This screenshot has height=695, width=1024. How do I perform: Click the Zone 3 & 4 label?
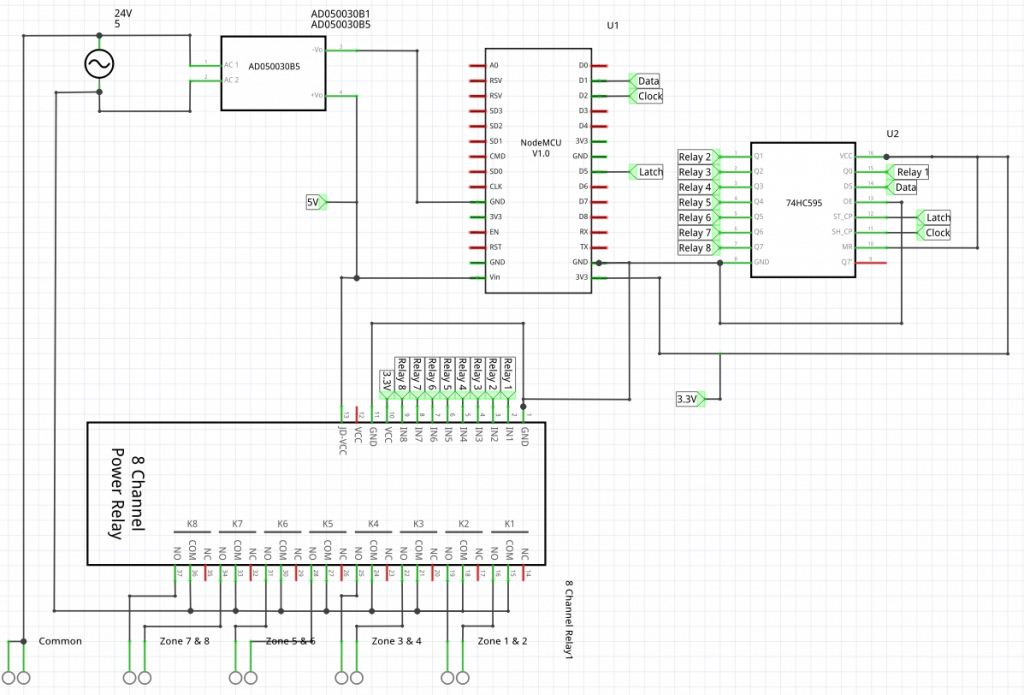click(x=396, y=641)
